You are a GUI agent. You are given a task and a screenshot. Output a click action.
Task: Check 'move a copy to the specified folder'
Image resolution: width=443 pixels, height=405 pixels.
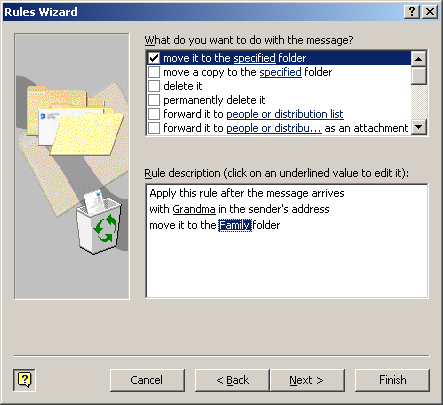(154, 72)
